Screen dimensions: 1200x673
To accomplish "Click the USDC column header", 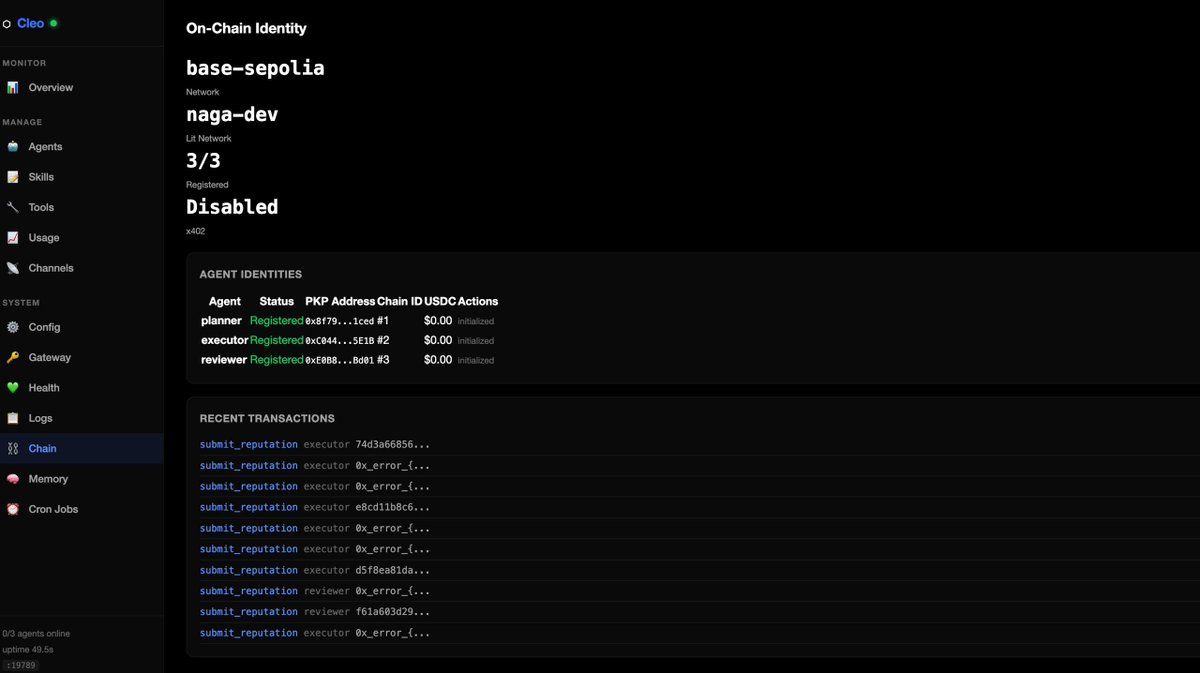I will [x=440, y=301].
